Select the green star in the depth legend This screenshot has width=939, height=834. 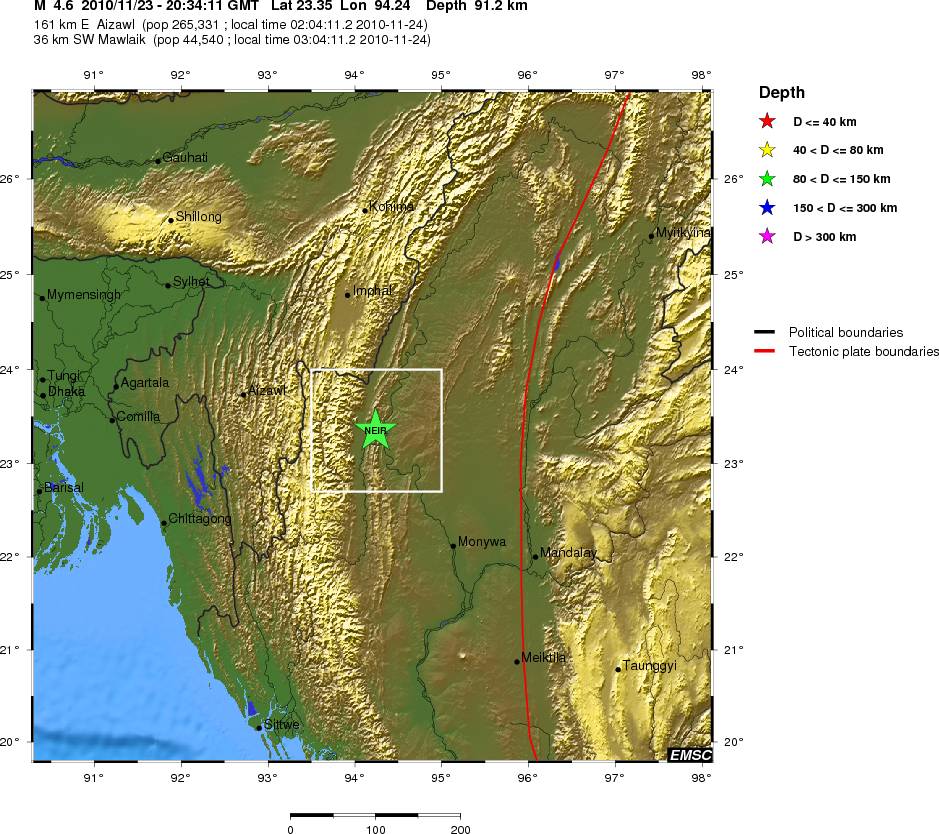(x=767, y=178)
